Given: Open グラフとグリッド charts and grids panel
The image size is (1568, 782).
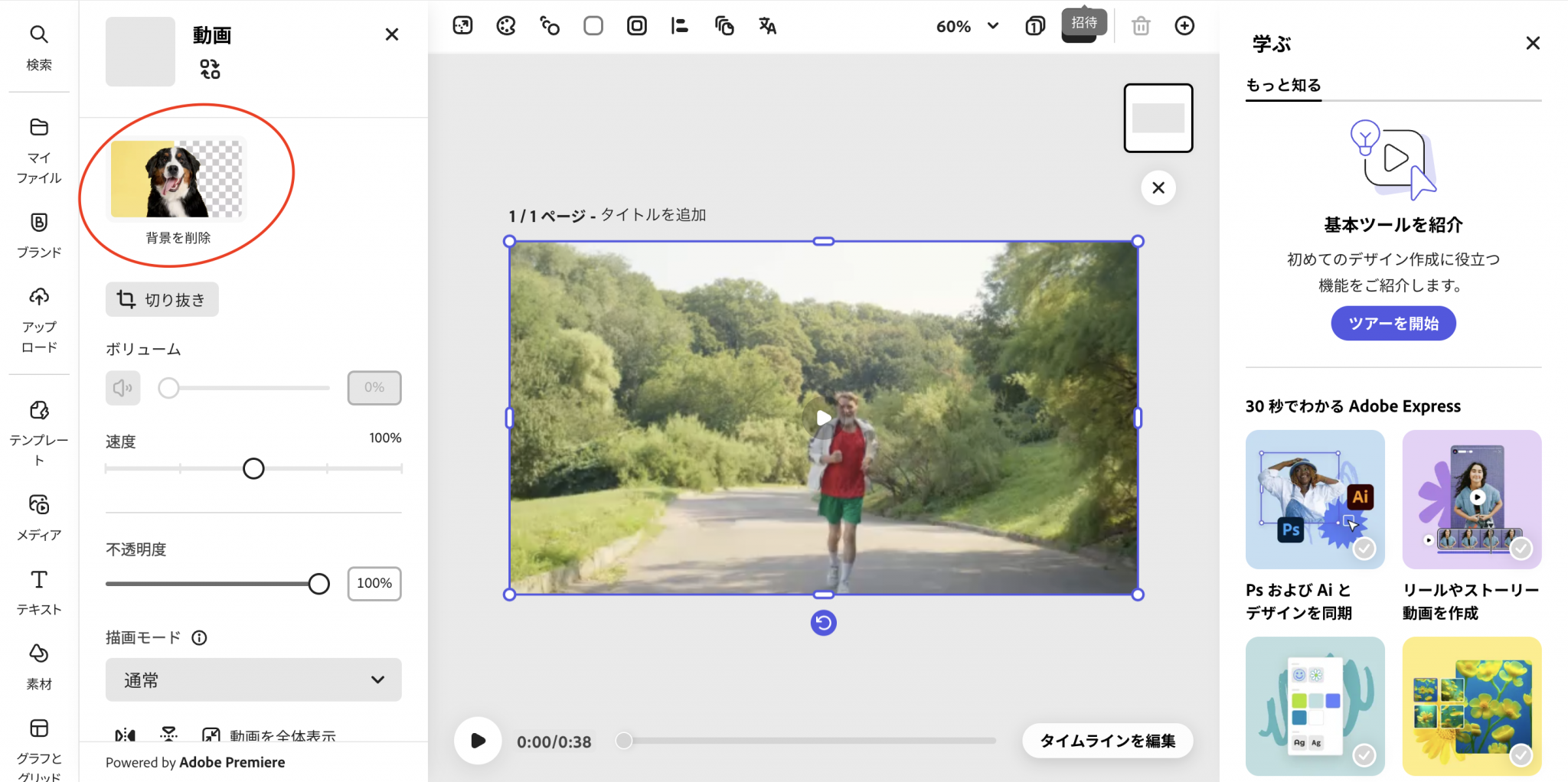Looking at the screenshot, I should tap(39, 748).
